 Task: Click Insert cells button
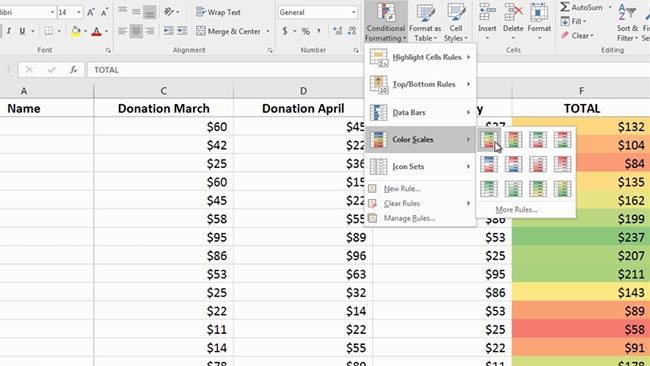[x=487, y=22]
